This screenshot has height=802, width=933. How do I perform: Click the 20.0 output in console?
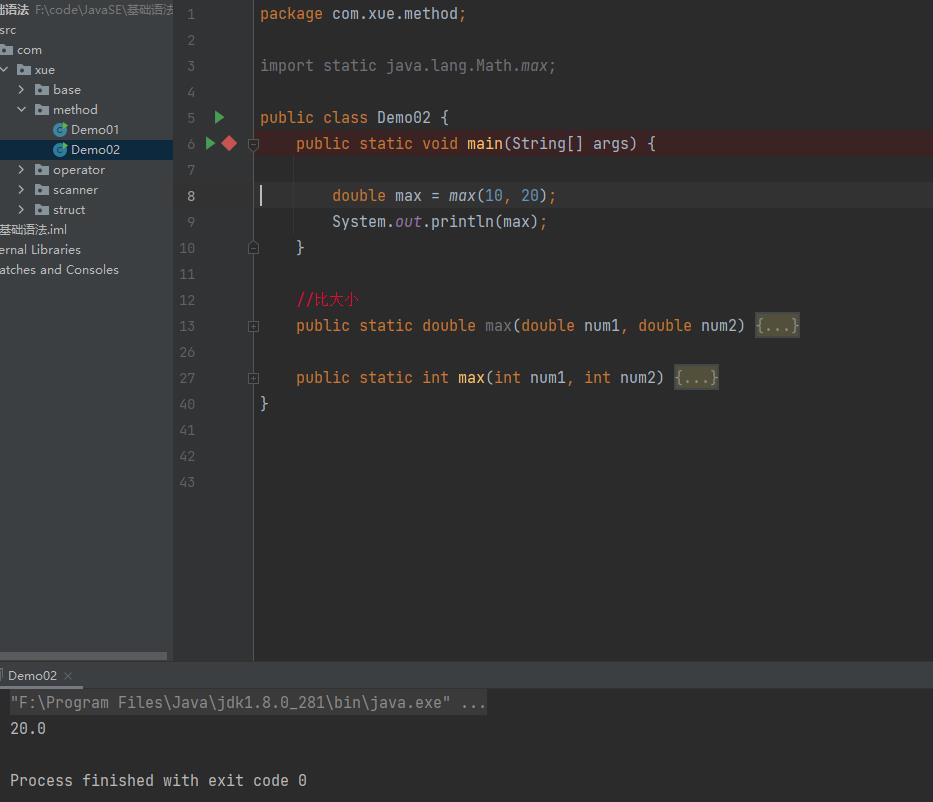(28, 728)
